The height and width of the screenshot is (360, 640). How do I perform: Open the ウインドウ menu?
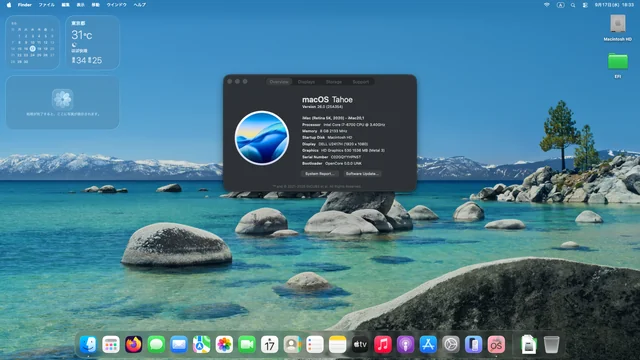point(117,5)
